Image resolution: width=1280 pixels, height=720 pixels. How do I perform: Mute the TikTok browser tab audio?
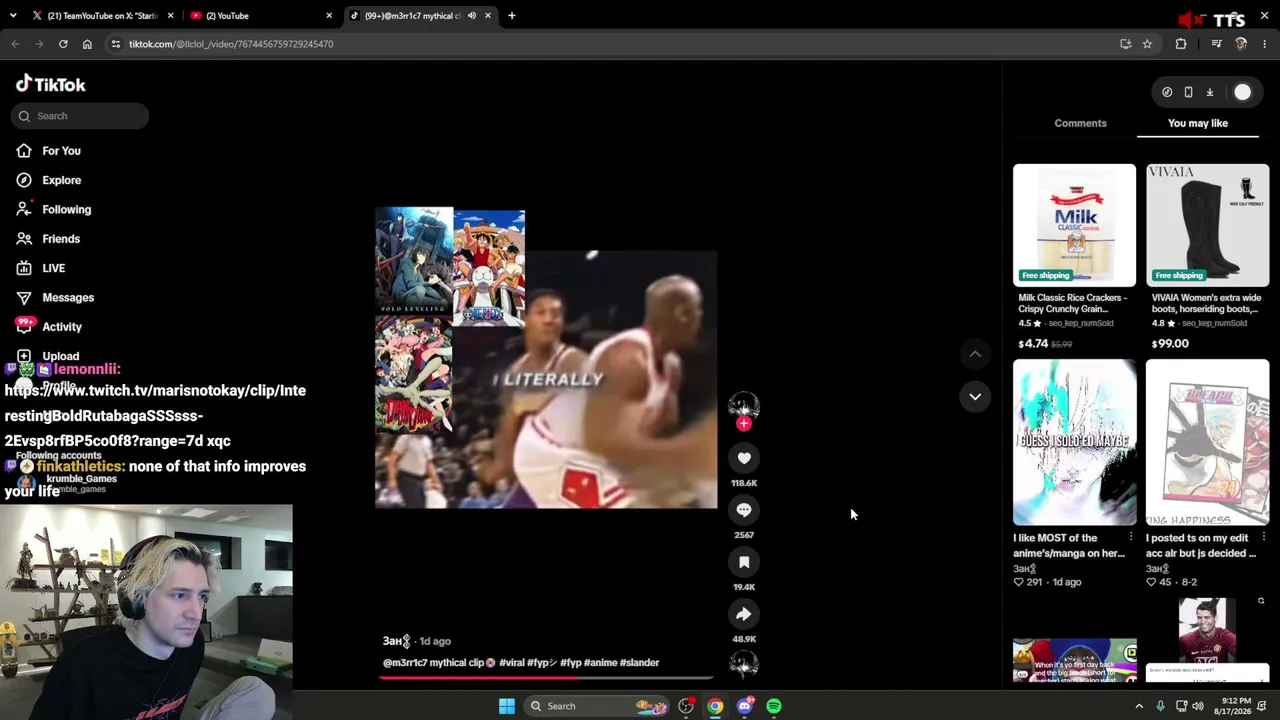point(471,16)
